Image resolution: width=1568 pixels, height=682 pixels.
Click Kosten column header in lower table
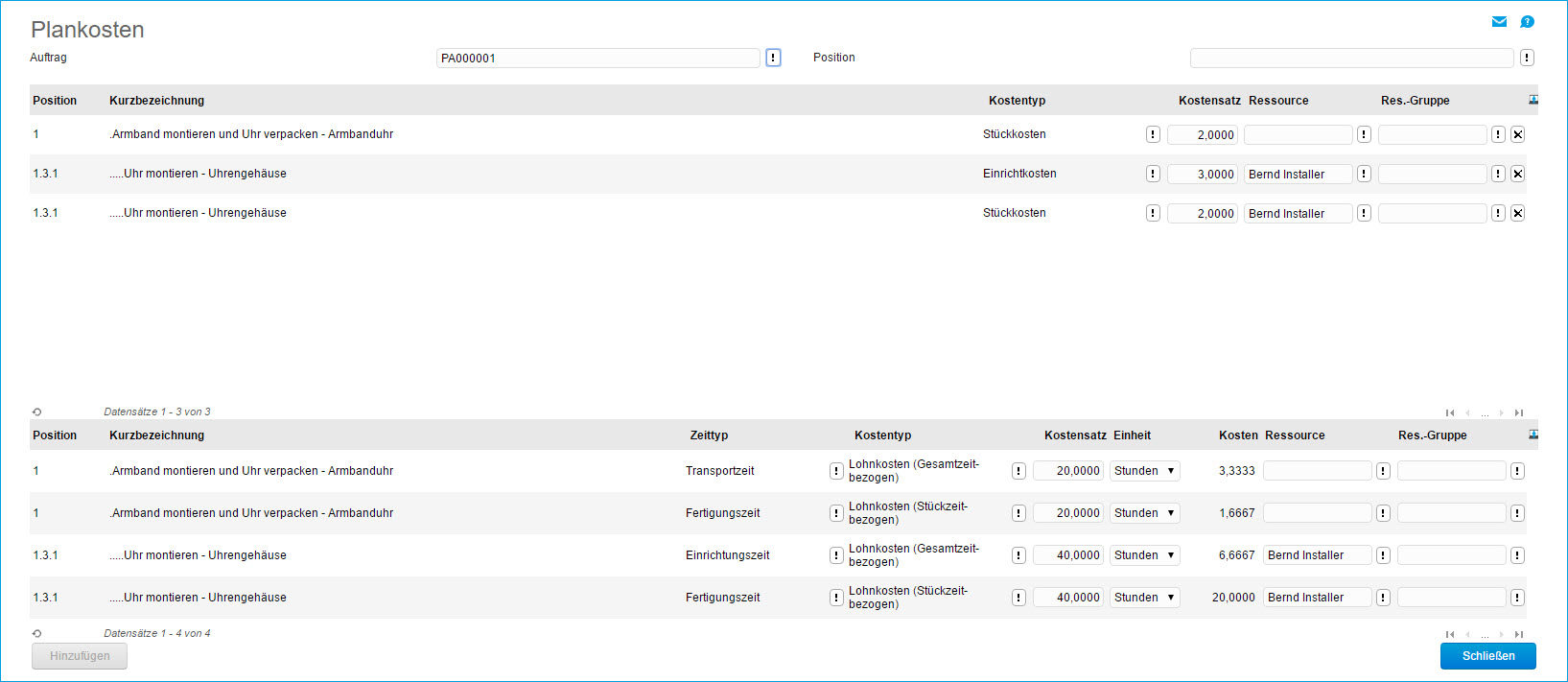click(x=1238, y=435)
